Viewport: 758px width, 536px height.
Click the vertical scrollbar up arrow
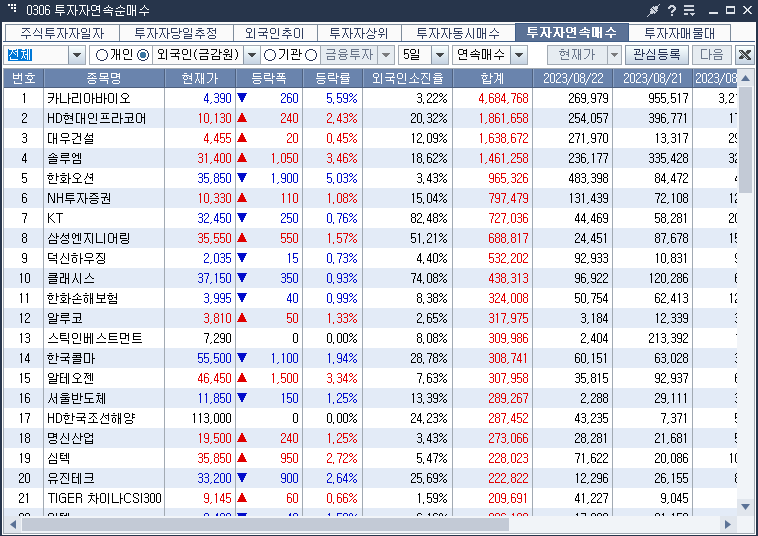pyautogui.click(x=745, y=78)
